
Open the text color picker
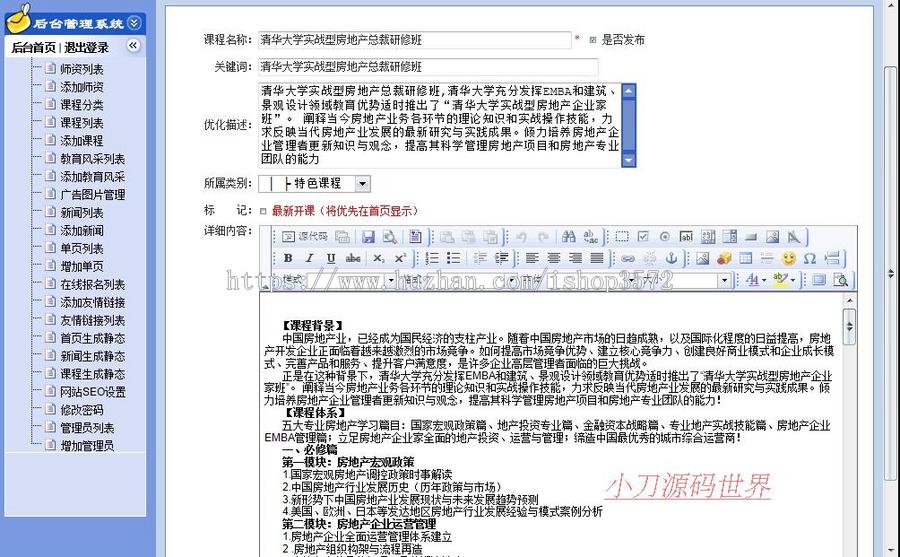click(756, 280)
